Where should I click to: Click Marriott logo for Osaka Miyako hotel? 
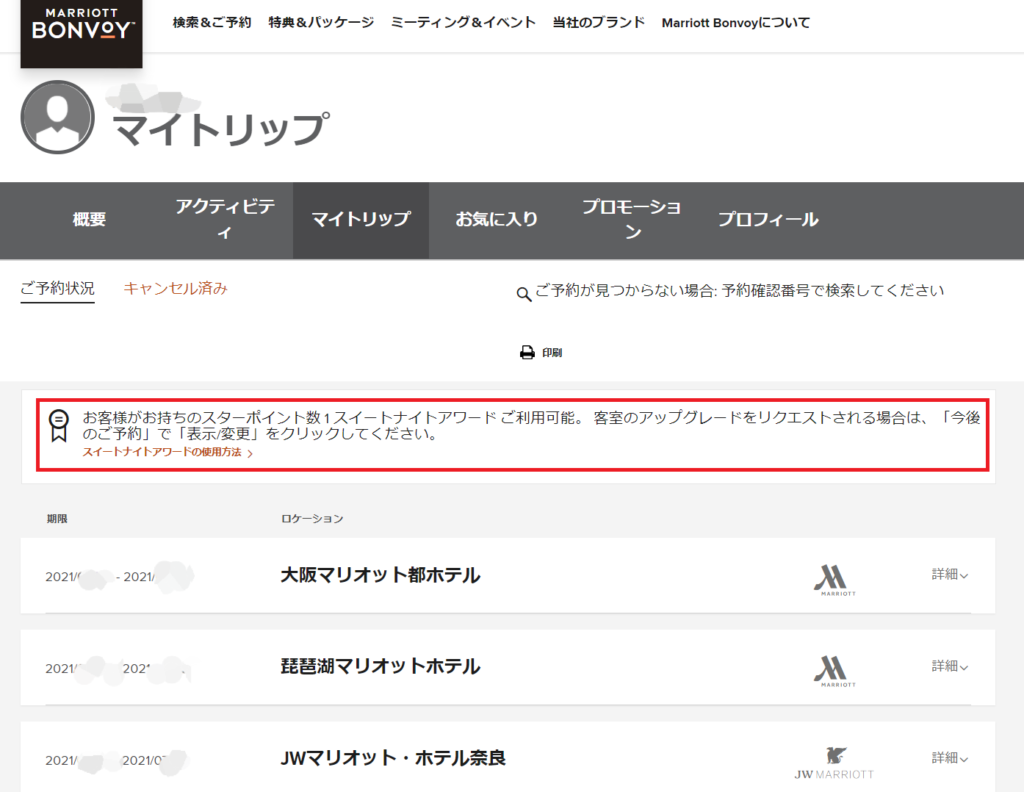(x=834, y=580)
